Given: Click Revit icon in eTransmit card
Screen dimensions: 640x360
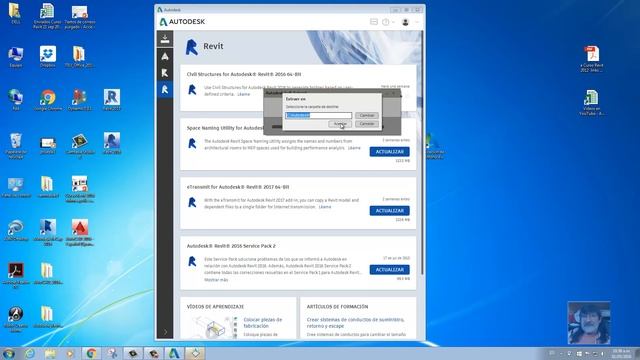Looking at the screenshot, I should pos(192,202).
